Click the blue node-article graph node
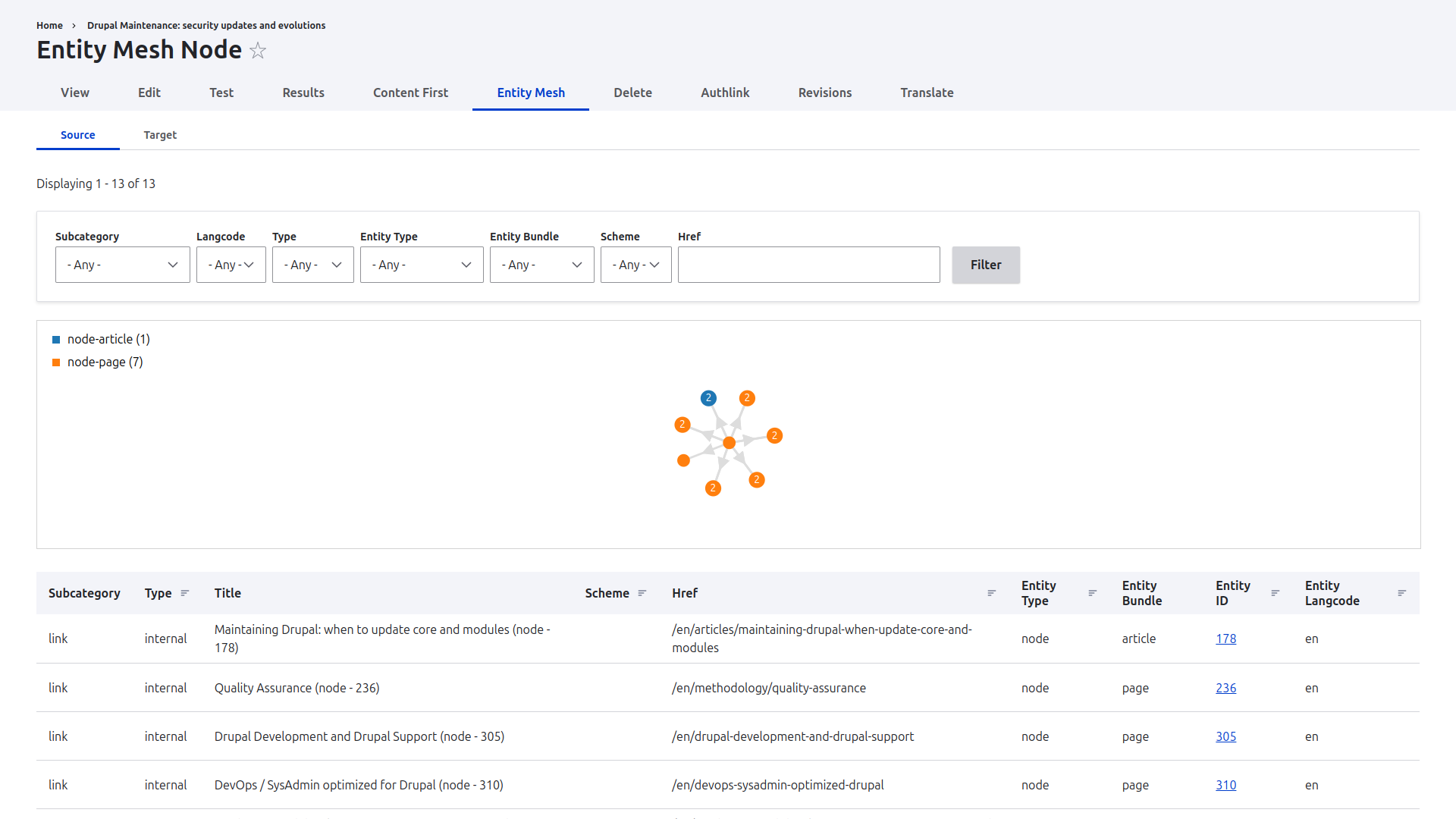Viewport: 1456px width, 819px height. point(708,398)
